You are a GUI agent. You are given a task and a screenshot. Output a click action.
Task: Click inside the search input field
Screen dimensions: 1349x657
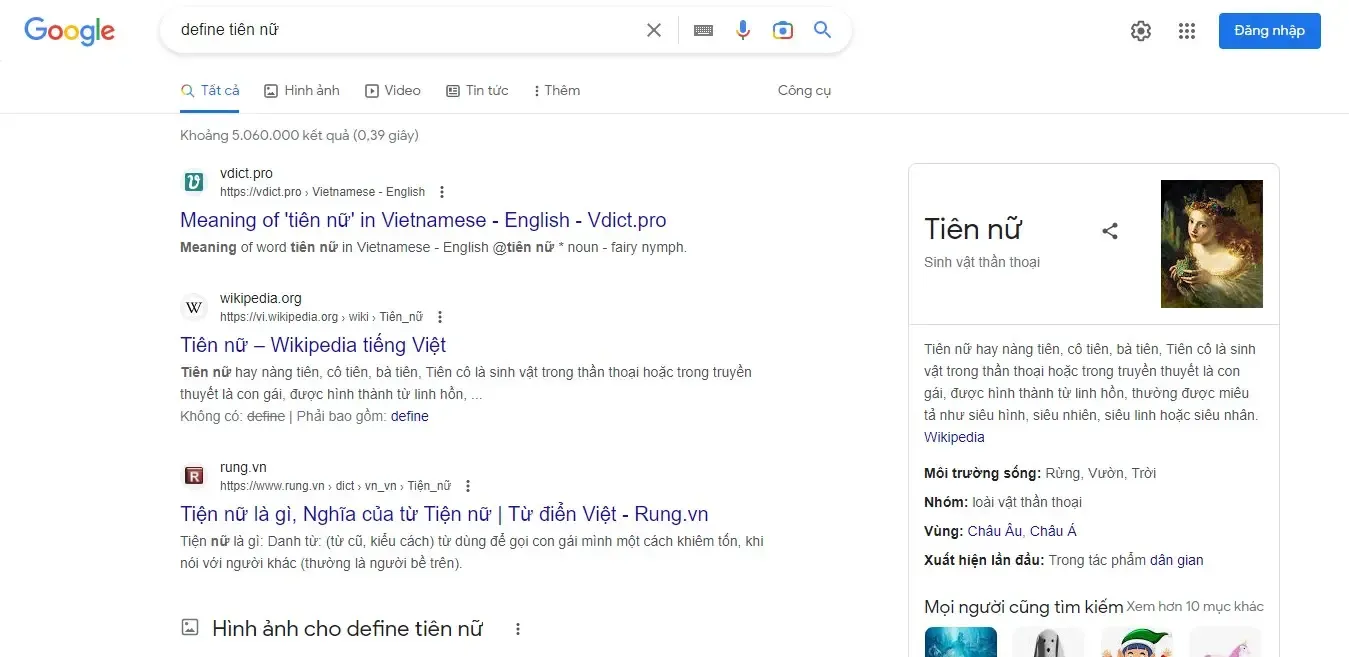coord(400,29)
